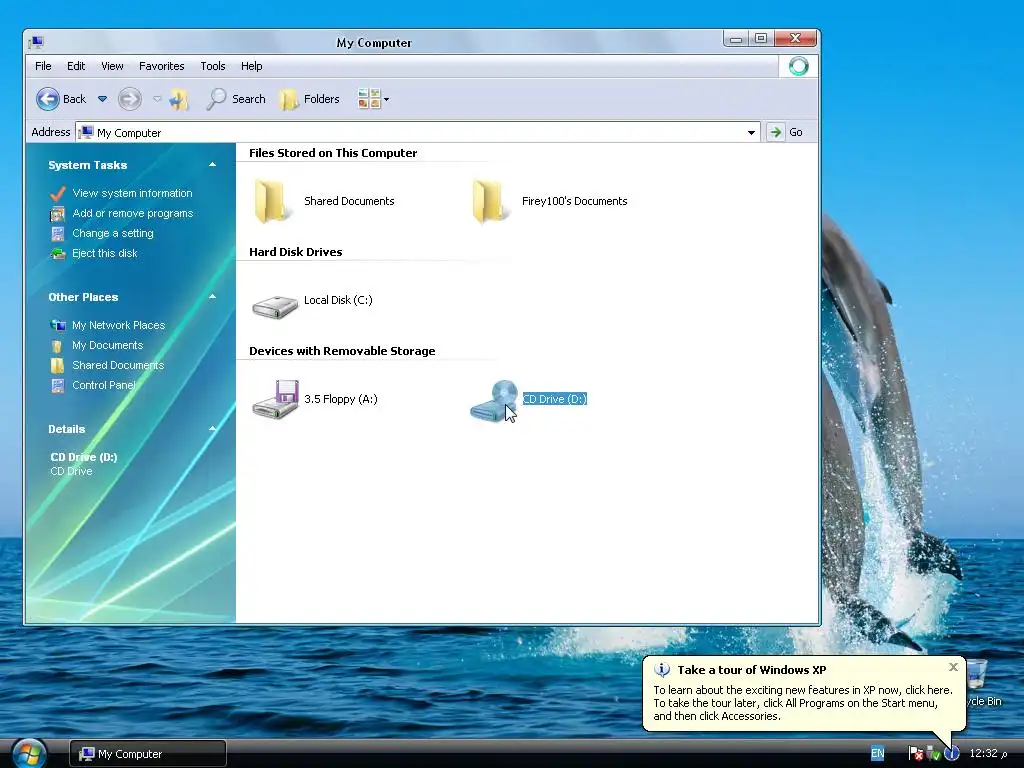Click the EN language indicator
This screenshot has width=1024, height=768.
pyautogui.click(x=878, y=754)
